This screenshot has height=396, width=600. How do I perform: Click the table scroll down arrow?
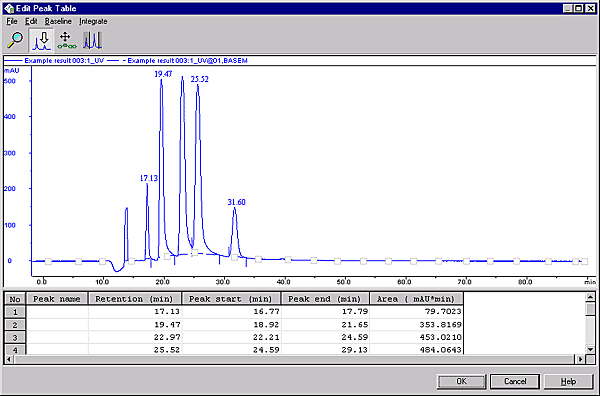[590, 349]
